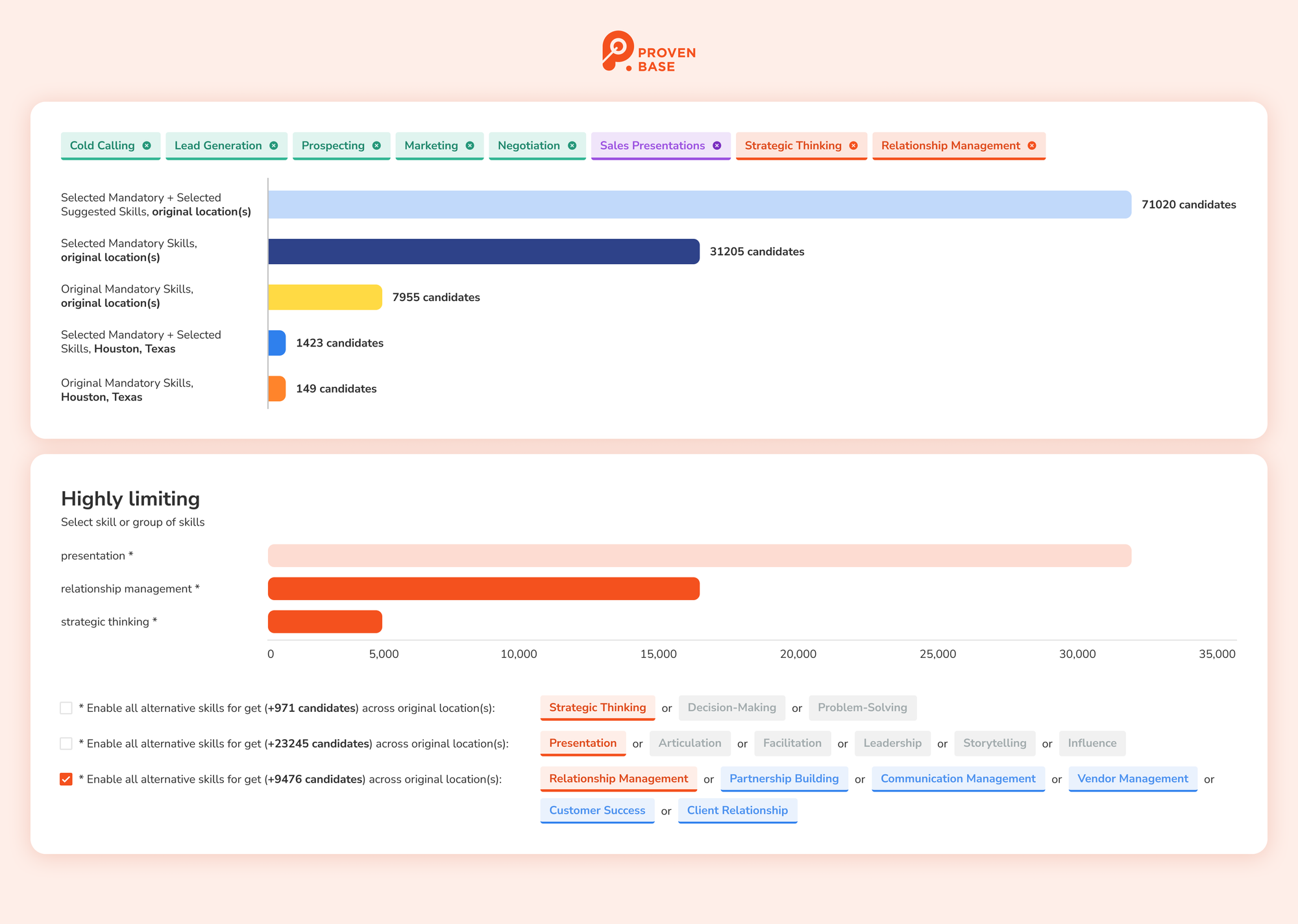This screenshot has height=924, width=1298.
Task: Click x icon on Strategic Thinking tag
Action: point(853,145)
